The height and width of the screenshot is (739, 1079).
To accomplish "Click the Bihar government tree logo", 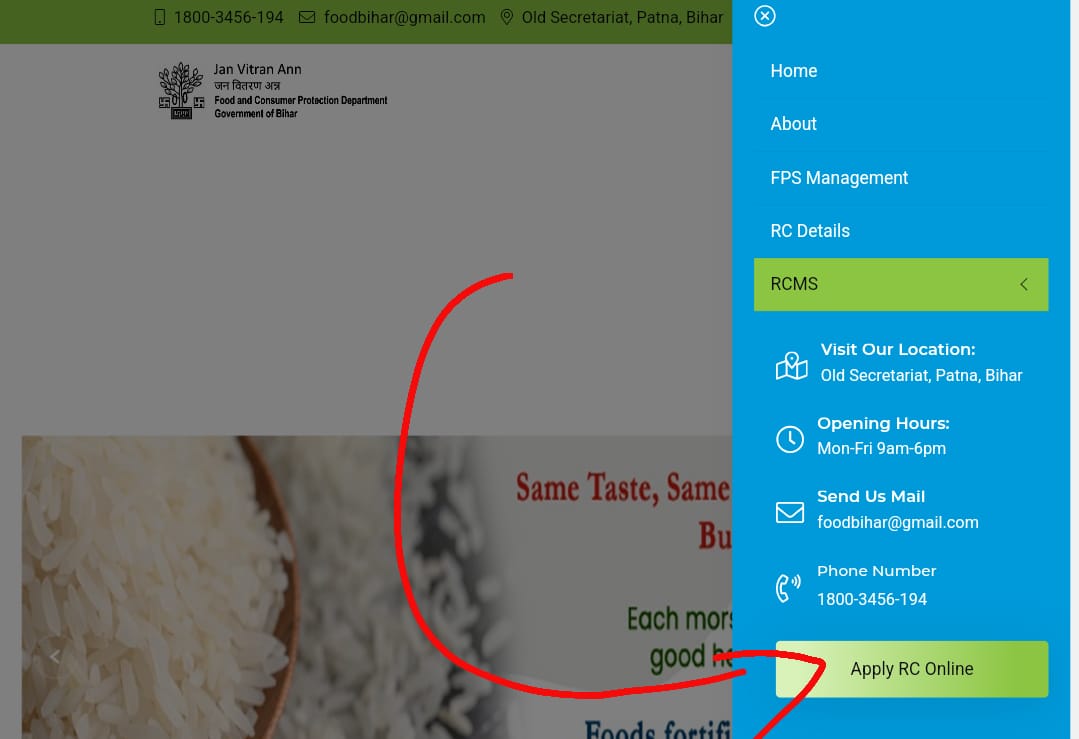I will tap(182, 90).
